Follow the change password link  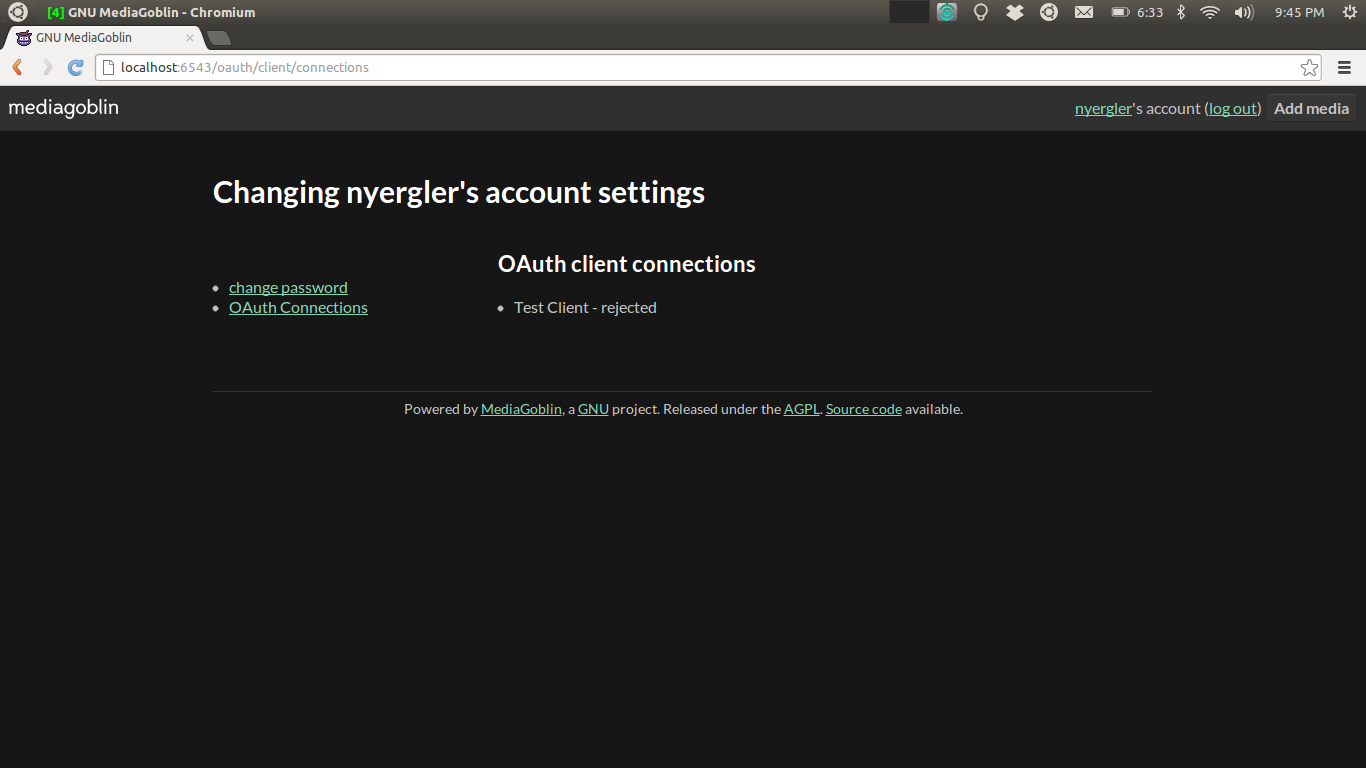(288, 288)
